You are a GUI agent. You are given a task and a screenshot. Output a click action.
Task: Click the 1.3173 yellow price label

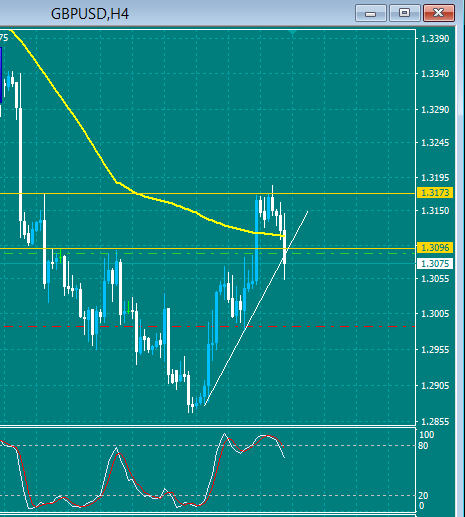pos(435,193)
